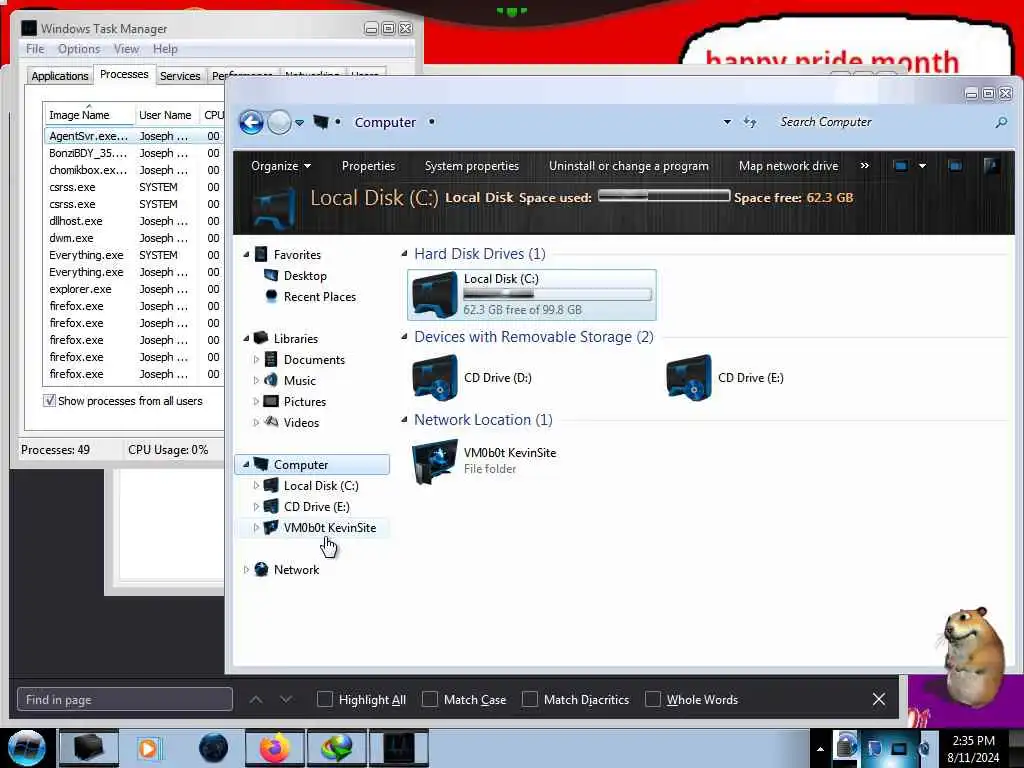
Task: Select Local Disk (C:) drive tile
Action: tap(532, 295)
